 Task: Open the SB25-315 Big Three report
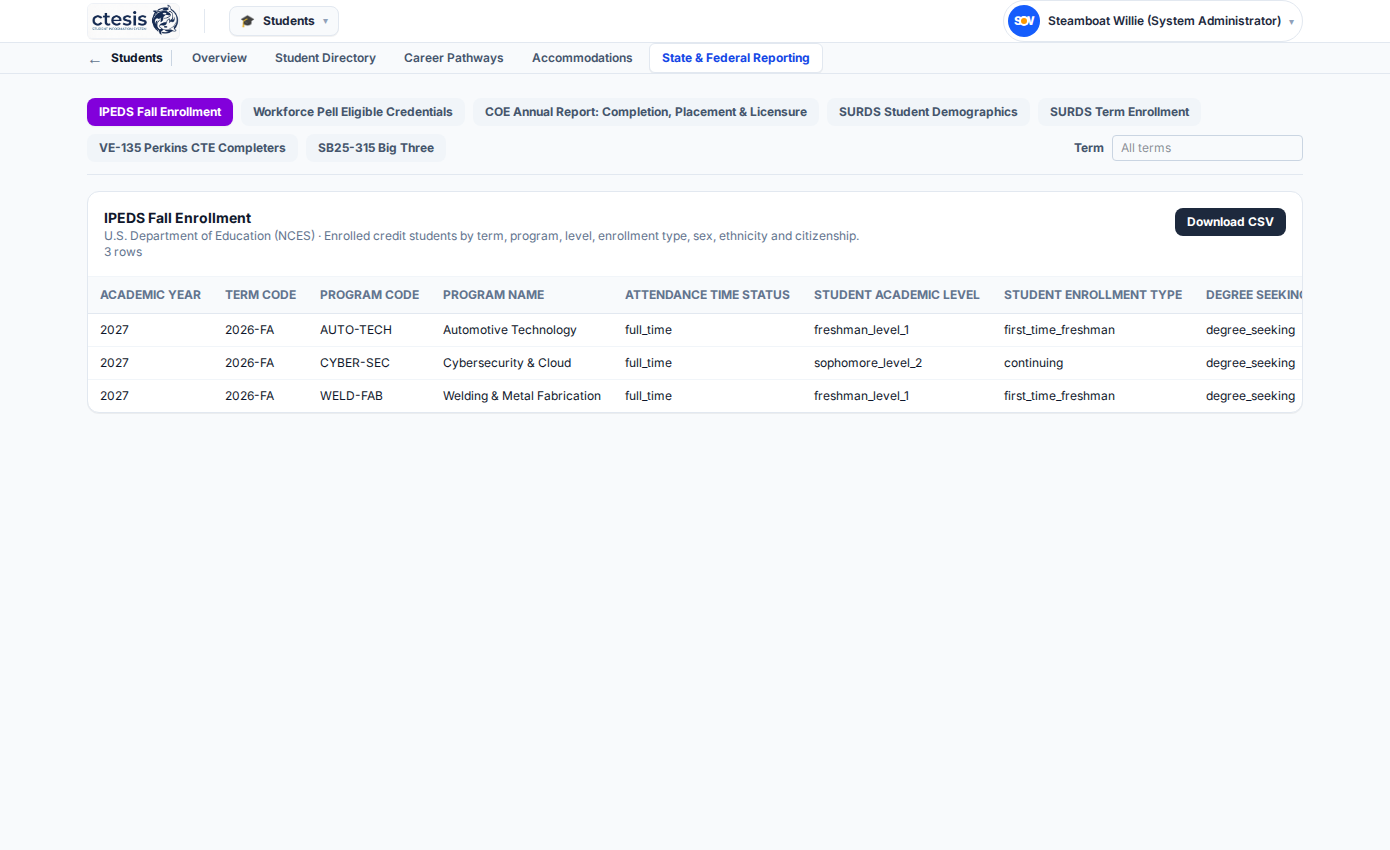coord(376,148)
